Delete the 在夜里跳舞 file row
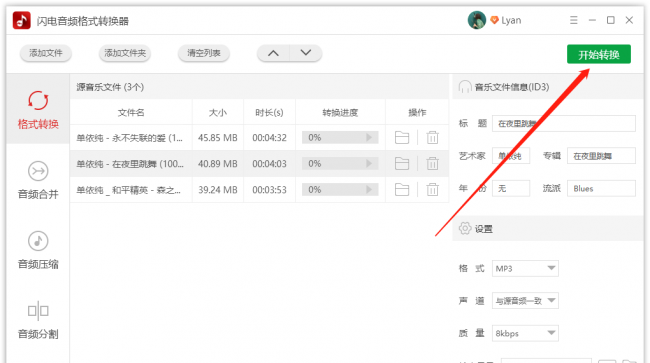This screenshot has height=363, width=650. pyautogui.click(x=432, y=164)
